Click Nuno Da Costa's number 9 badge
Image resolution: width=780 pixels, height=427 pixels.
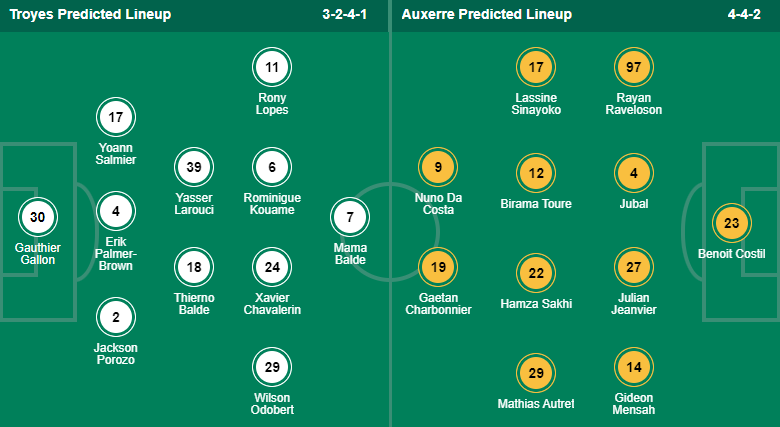[438, 167]
